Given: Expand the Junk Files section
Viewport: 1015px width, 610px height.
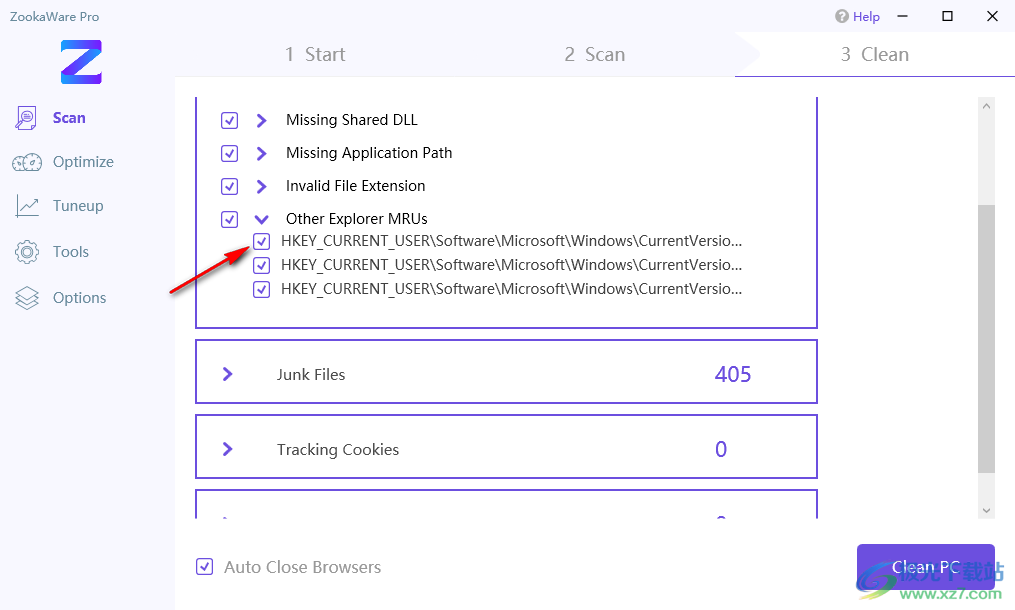Looking at the screenshot, I should tap(228, 374).
